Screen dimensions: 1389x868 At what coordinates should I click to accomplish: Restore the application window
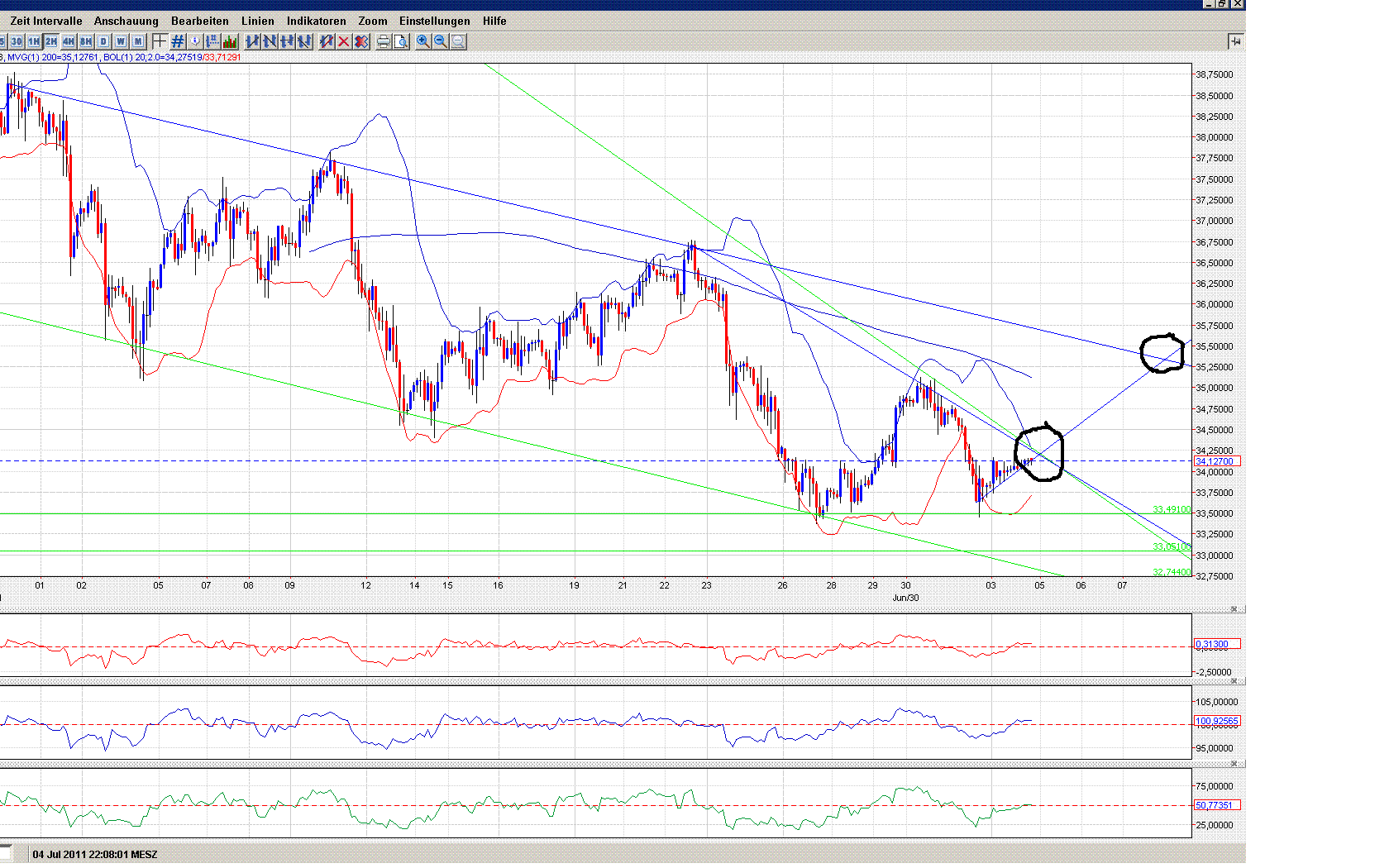click(x=1222, y=4)
